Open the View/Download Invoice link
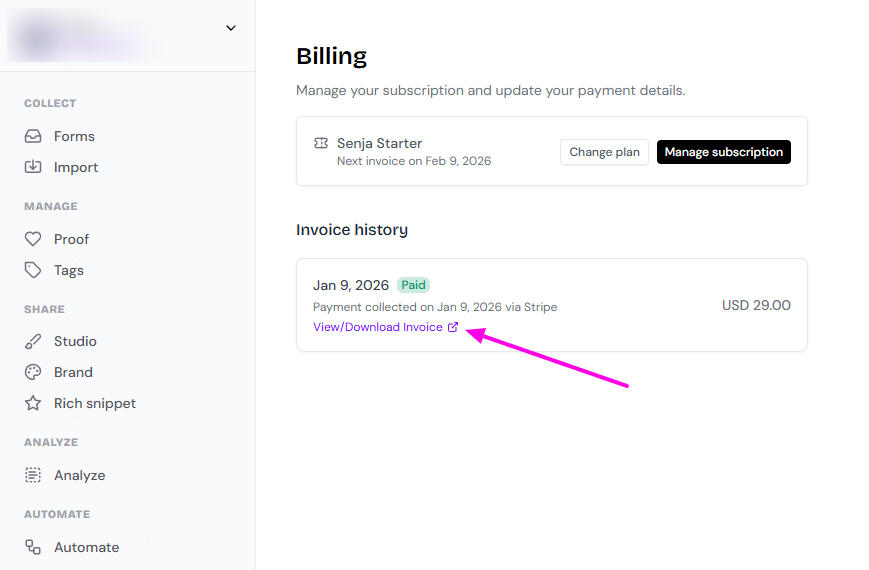The height and width of the screenshot is (570, 869). tap(377, 327)
